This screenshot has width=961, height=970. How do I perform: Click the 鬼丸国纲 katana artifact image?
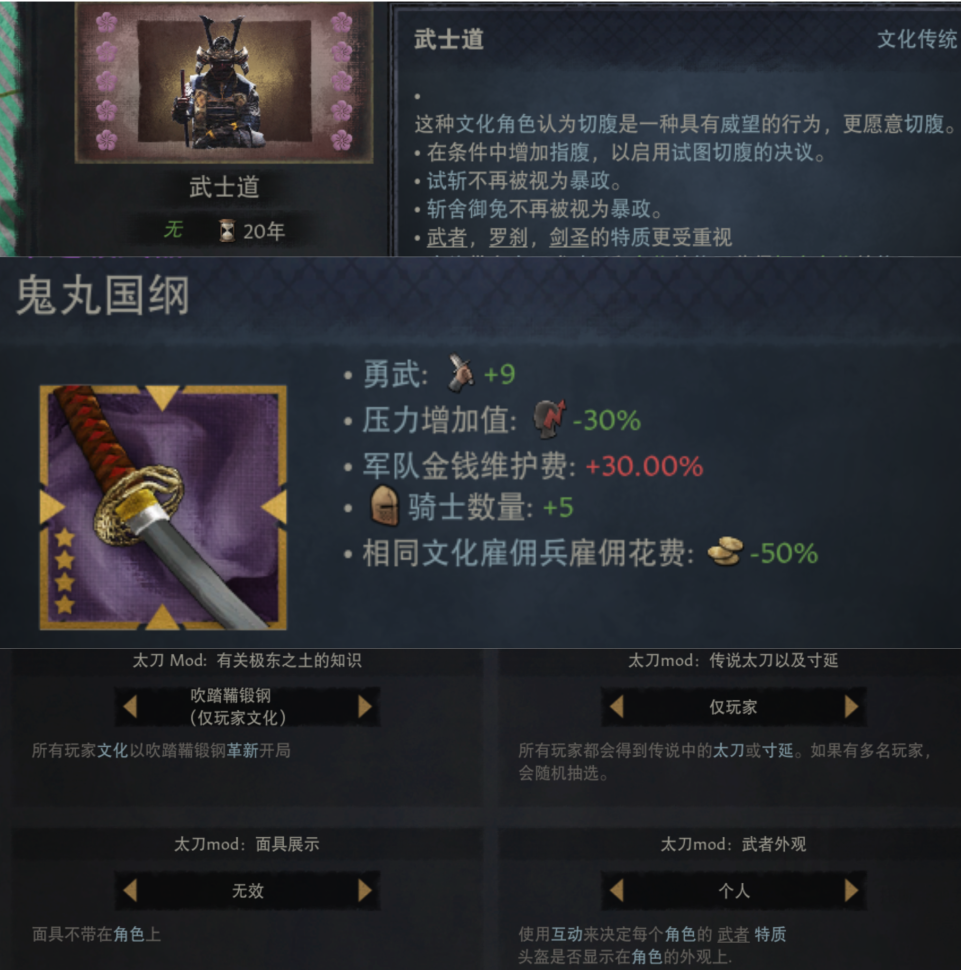[163, 507]
